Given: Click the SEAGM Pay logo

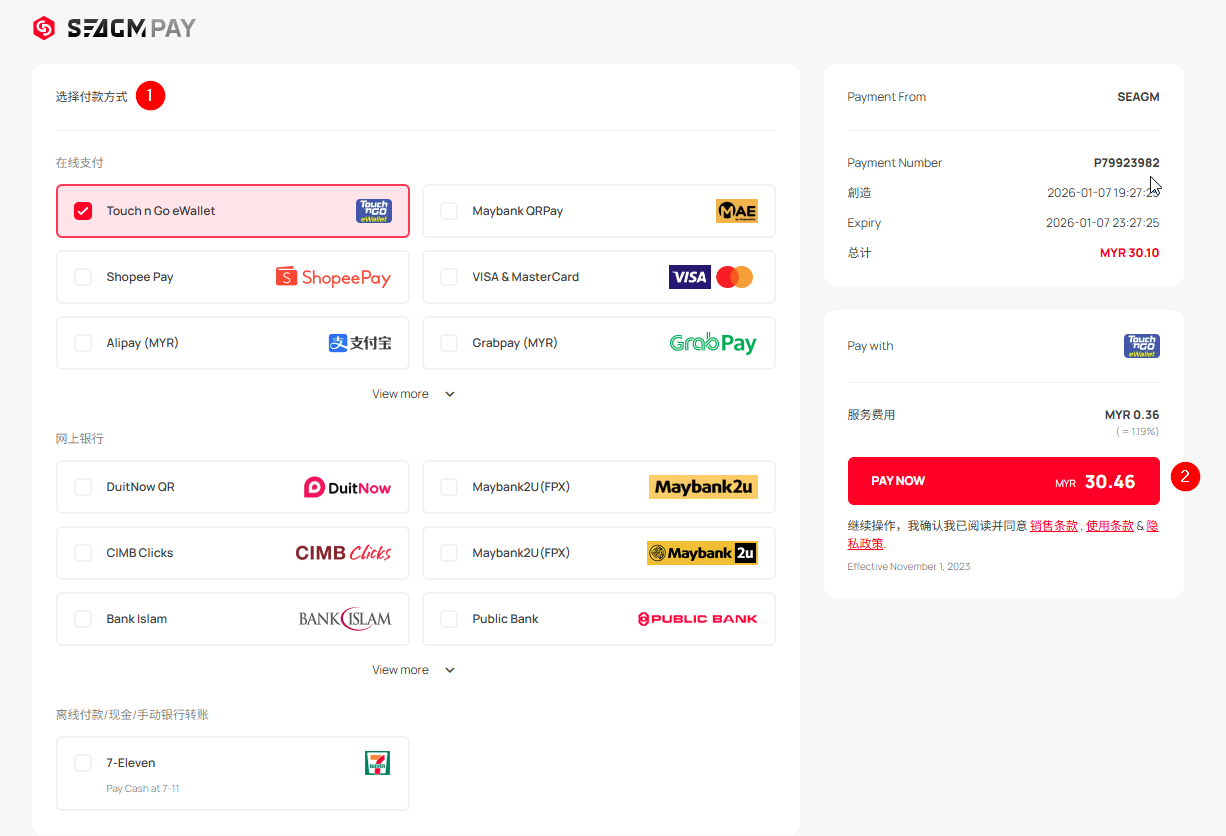Looking at the screenshot, I should click(x=114, y=28).
